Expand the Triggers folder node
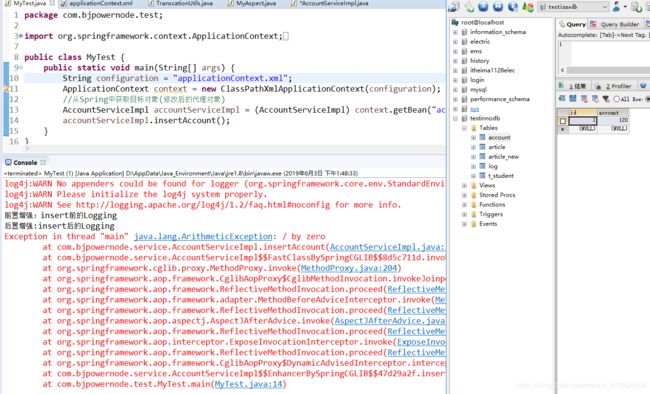This screenshot has height=394, width=650. (464, 214)
